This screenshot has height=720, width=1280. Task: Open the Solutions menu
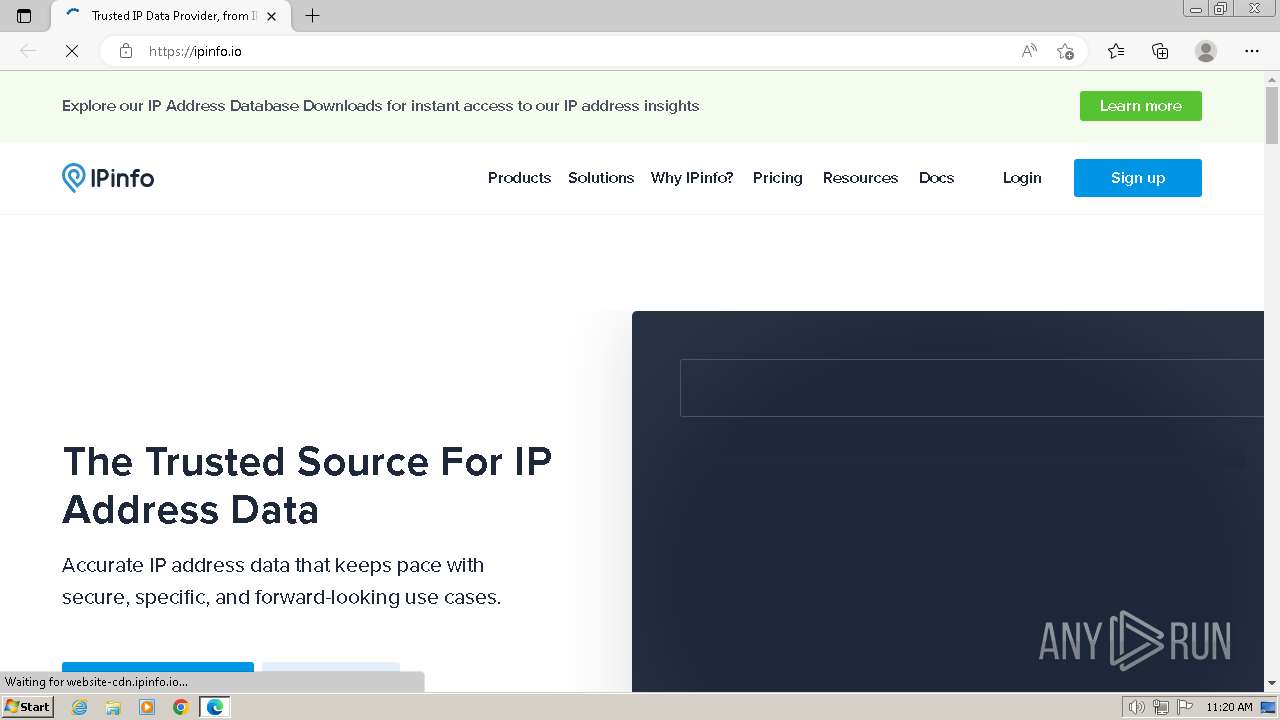(601, 178)
